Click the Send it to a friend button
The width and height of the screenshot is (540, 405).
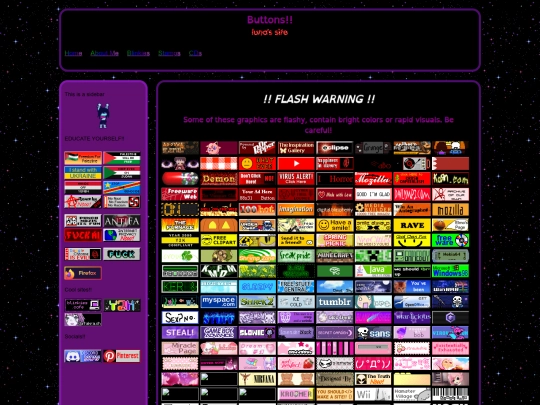tap(296, 240)
